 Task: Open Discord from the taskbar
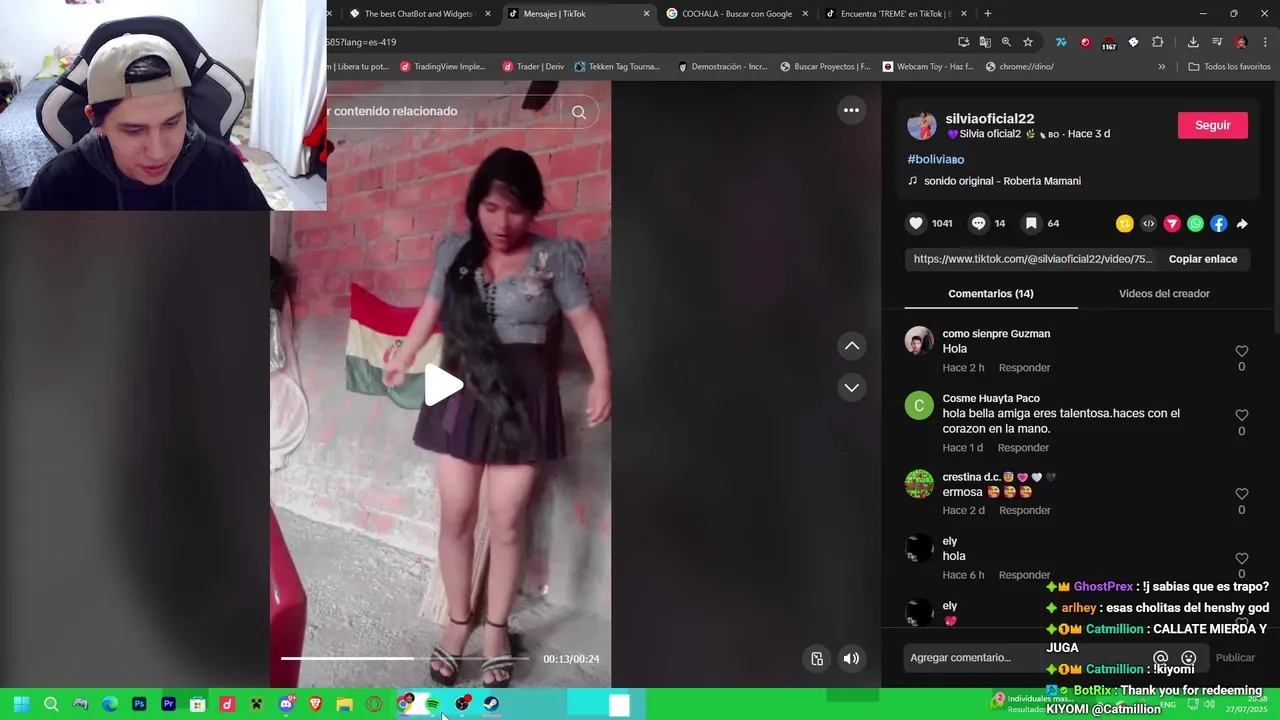point(286,704)
